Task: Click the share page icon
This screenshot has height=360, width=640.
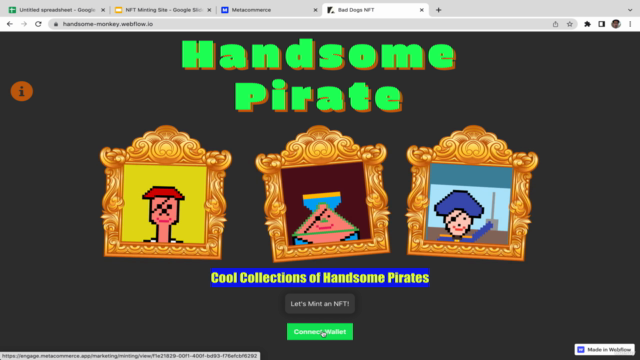Action: click(x=556, y=24)
